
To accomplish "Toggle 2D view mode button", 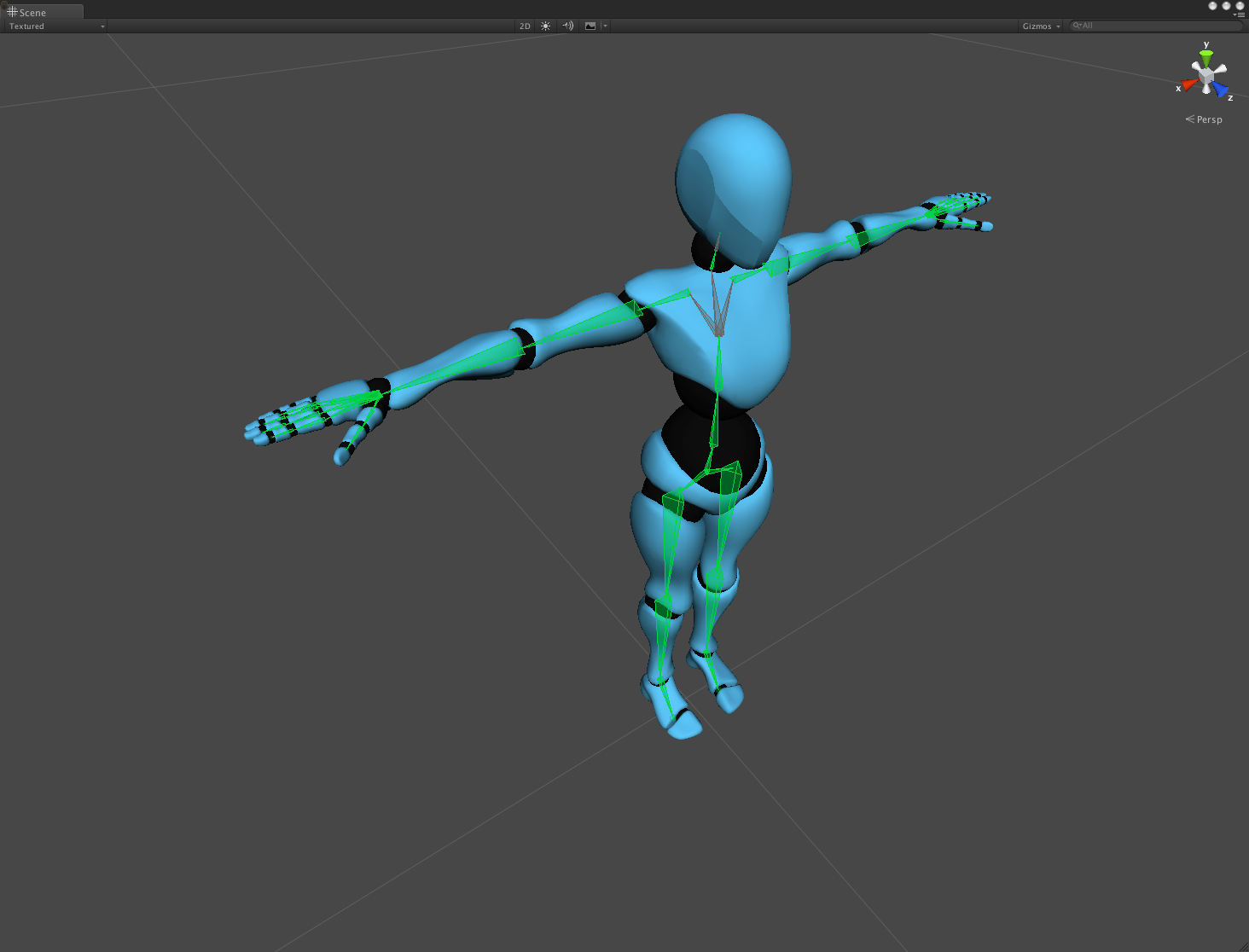I will point(525,26).
